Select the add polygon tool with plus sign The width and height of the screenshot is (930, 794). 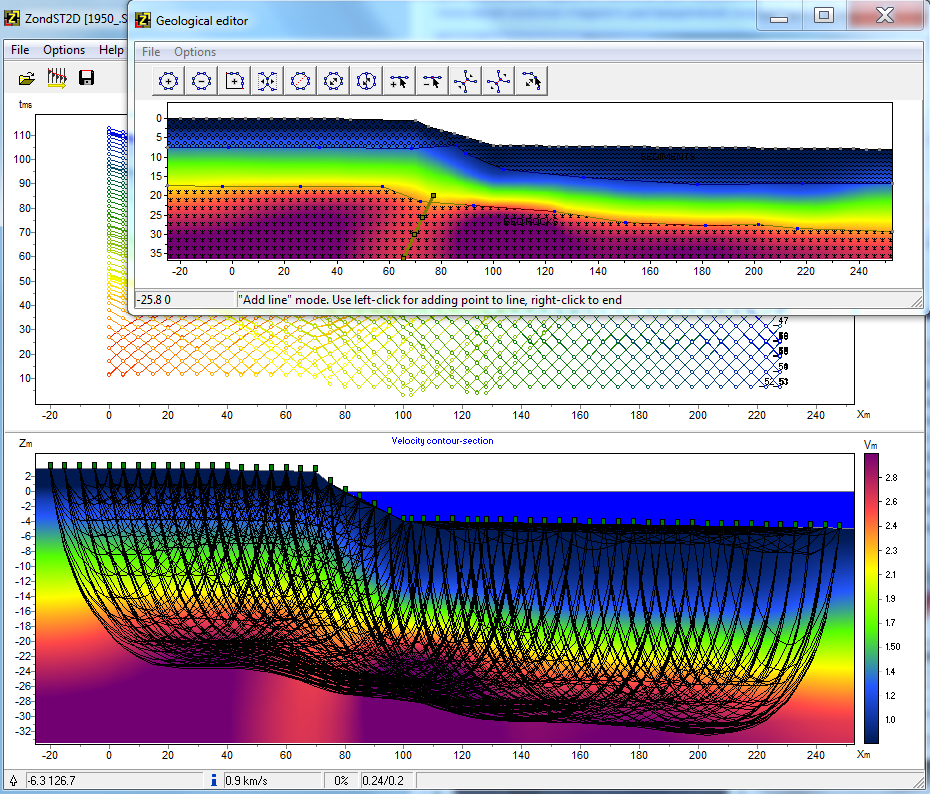pos(169,82)
